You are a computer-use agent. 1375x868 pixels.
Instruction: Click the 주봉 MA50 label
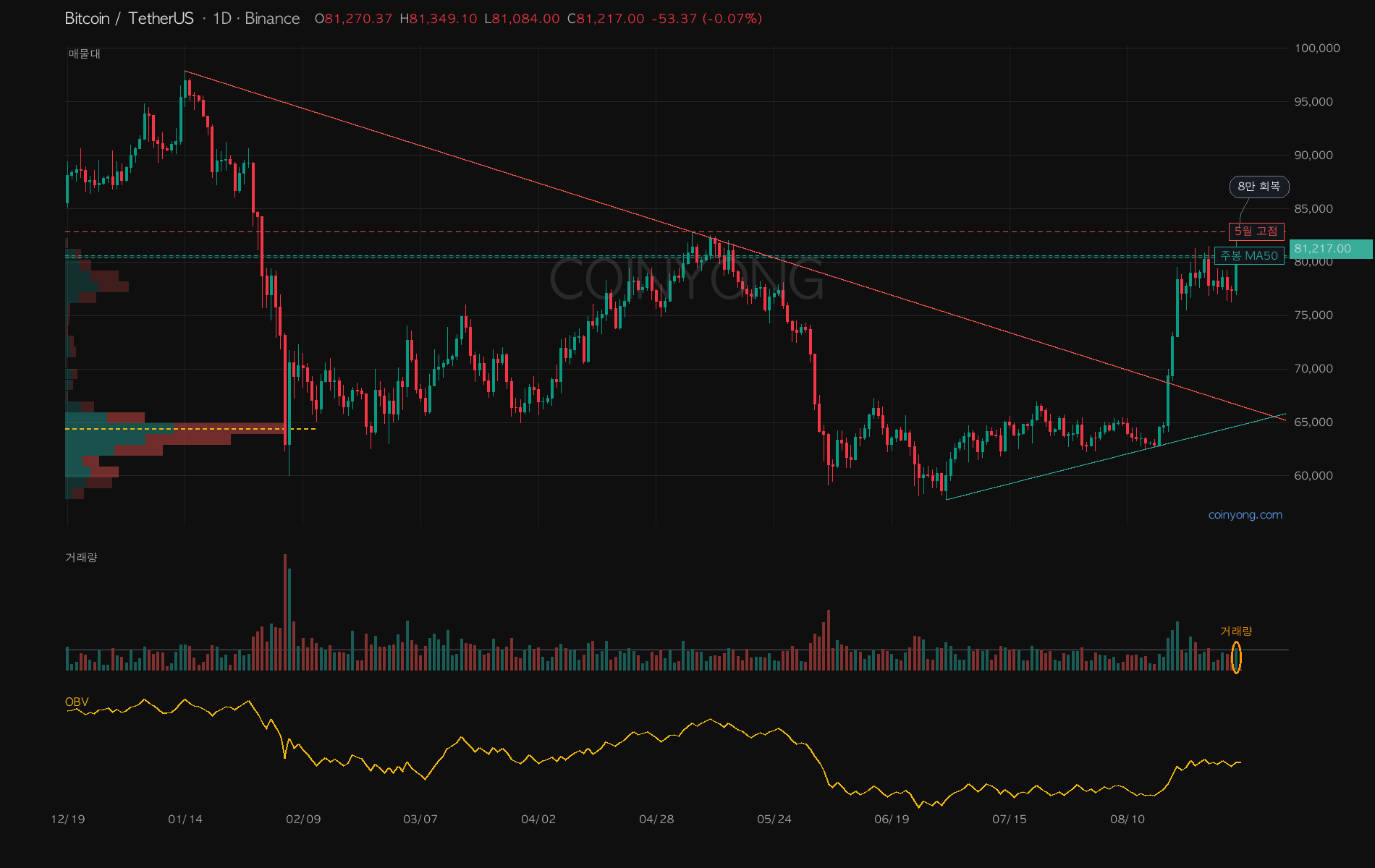coord(1250,255)
